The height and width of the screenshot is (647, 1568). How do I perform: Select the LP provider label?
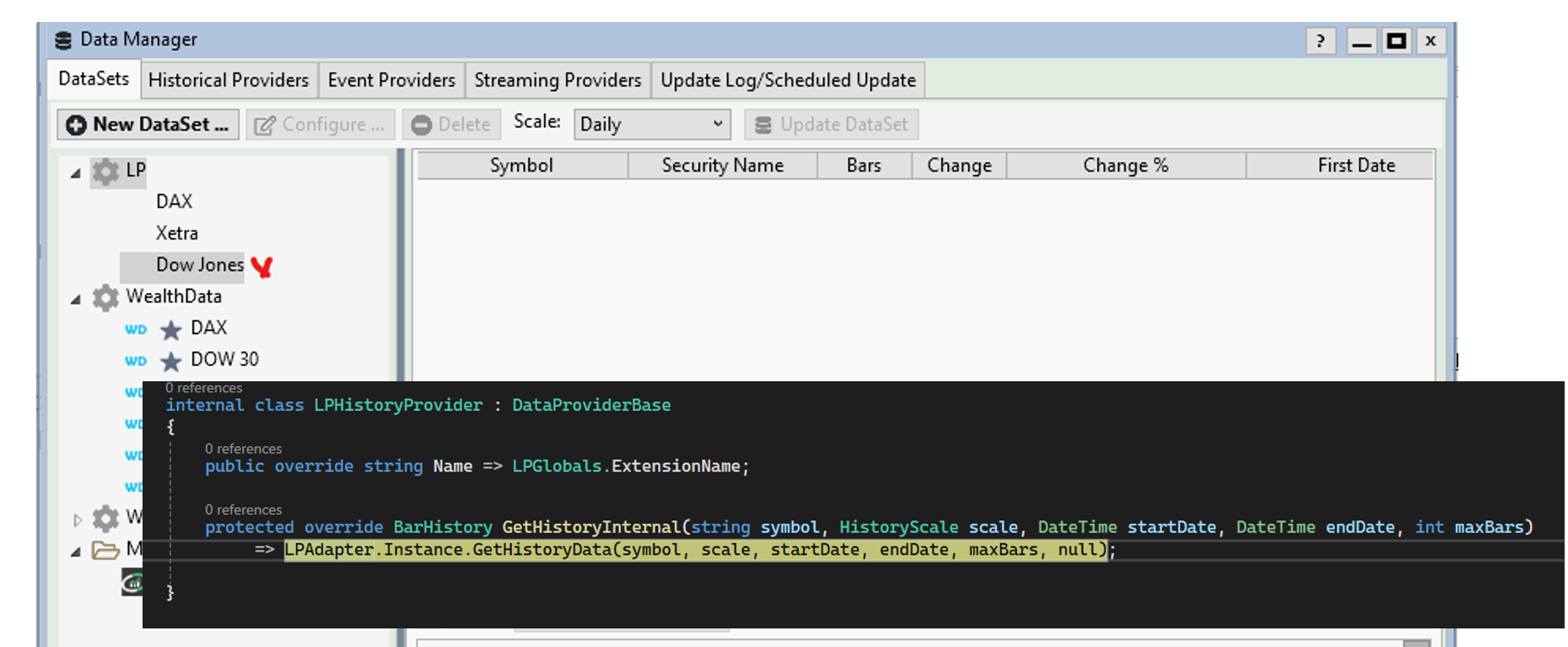pyautogui.click(x=136, y=170)
